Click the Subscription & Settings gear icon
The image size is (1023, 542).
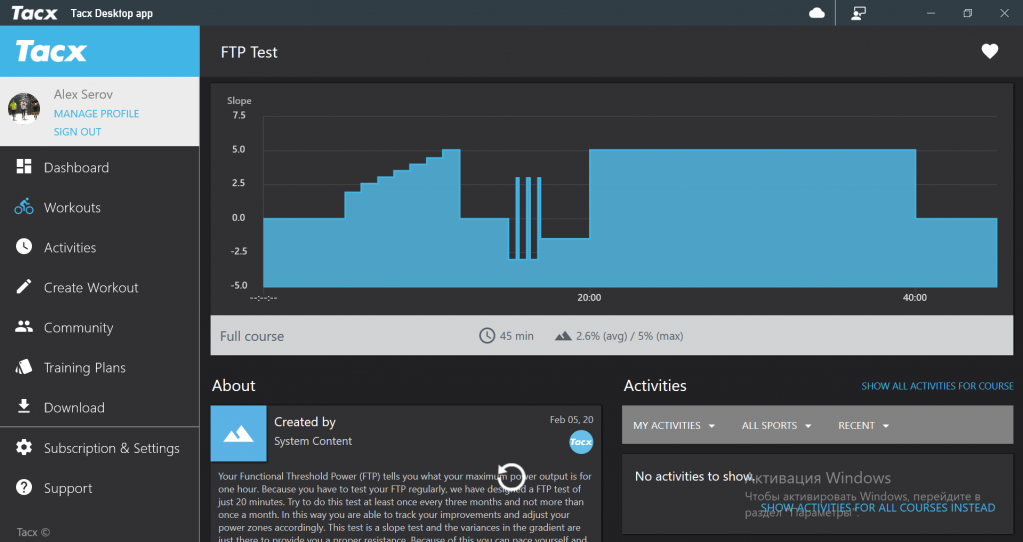click(23, 447)
